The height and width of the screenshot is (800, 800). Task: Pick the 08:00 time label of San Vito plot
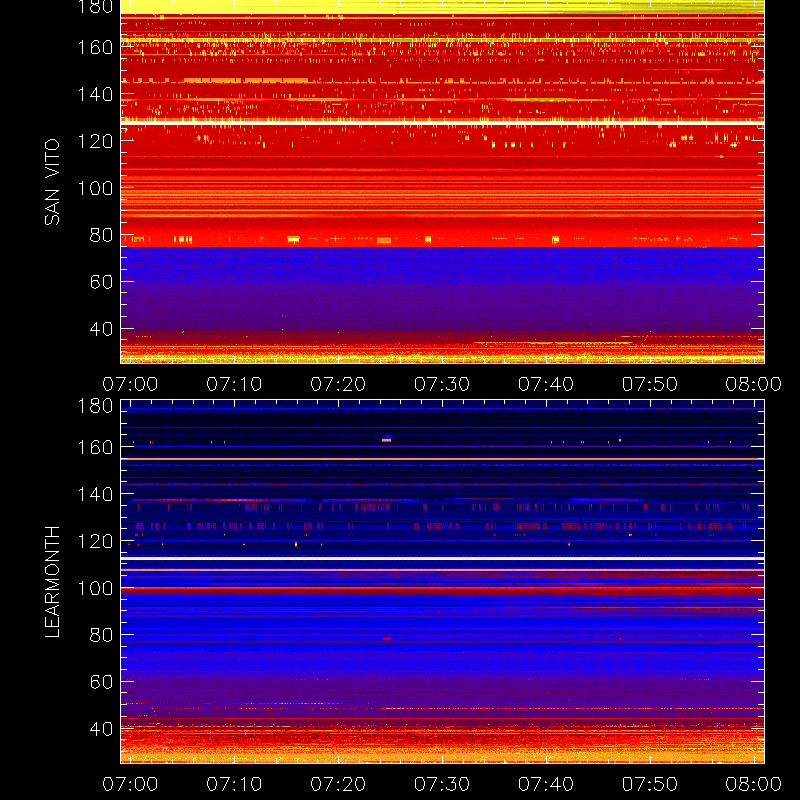754,384
